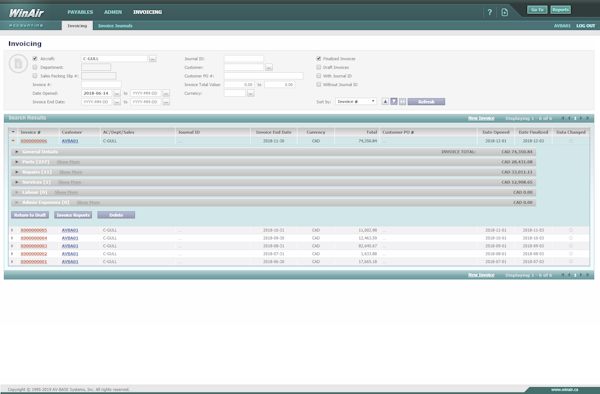Expand invoice X000000001 row

click(12, 262)
